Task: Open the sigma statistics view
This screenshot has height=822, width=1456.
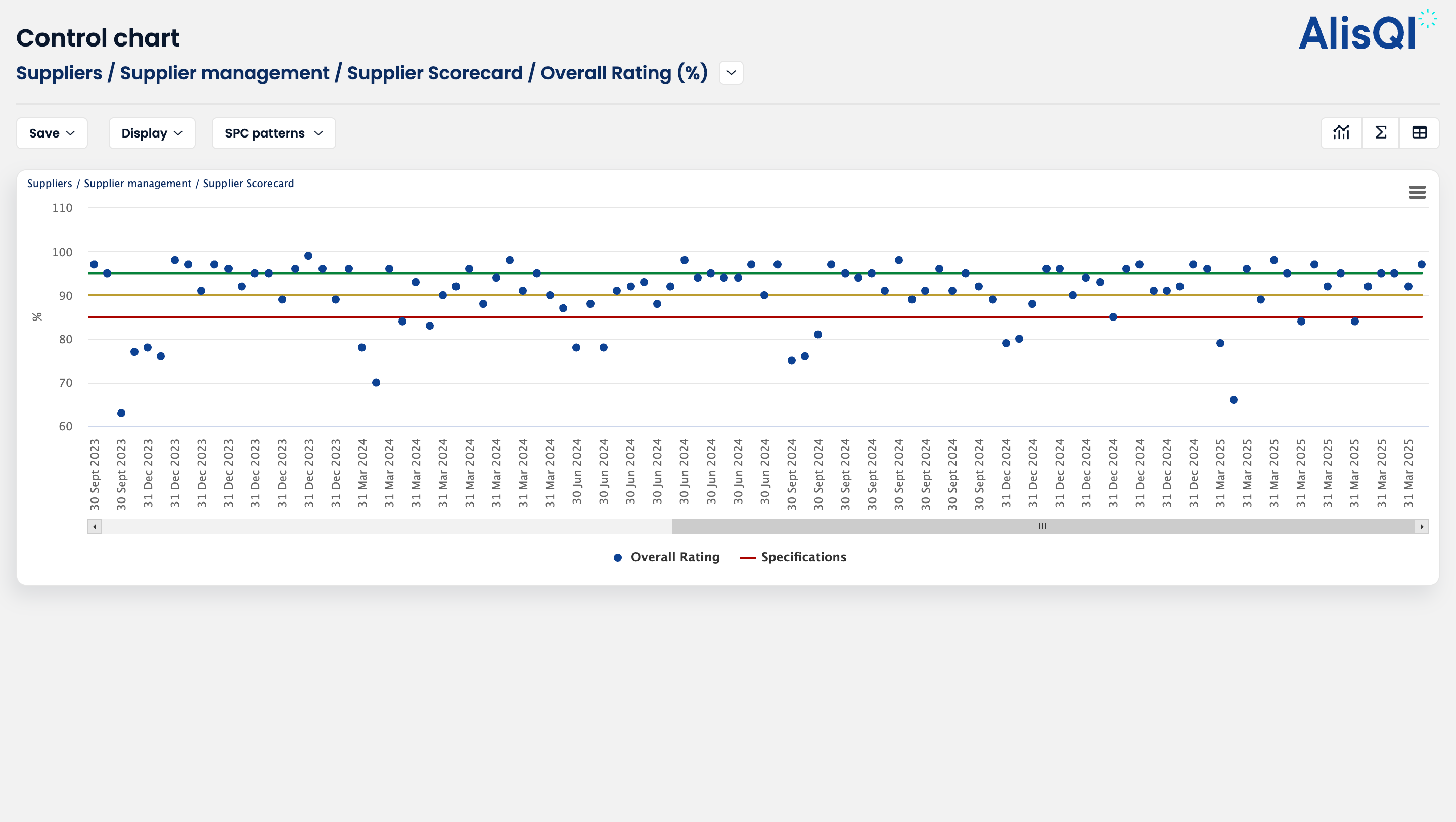Action: tap(1381, 133)
